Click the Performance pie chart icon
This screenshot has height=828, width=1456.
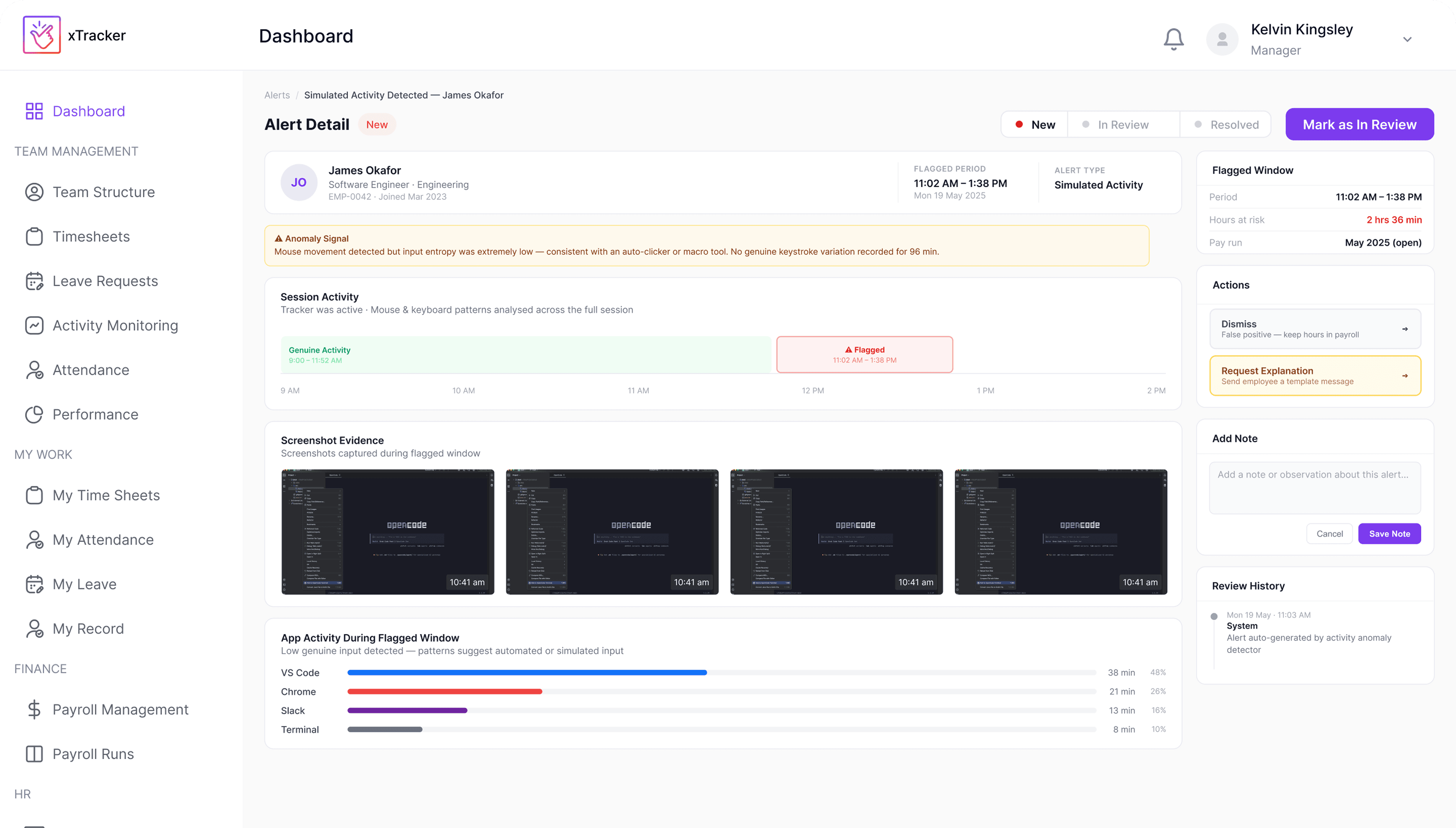point(34,414)
